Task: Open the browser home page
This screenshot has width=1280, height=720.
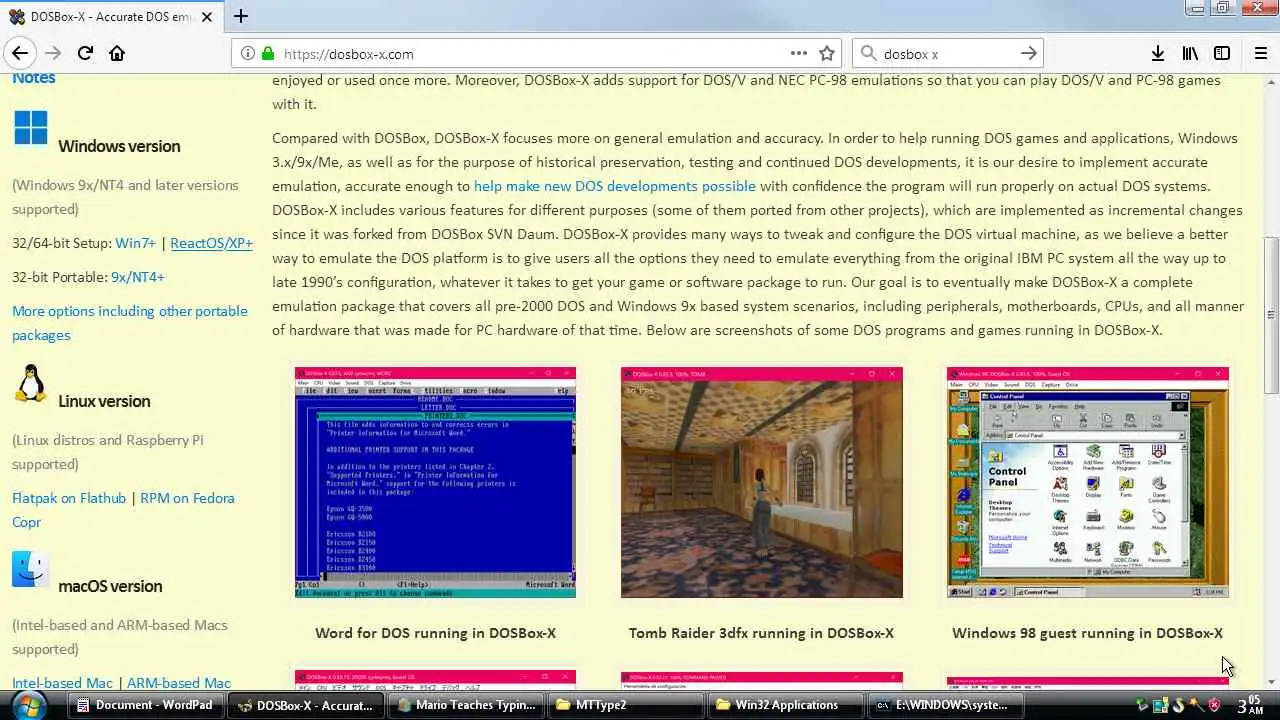Action: pyautogui.click(x=117, y=53)
